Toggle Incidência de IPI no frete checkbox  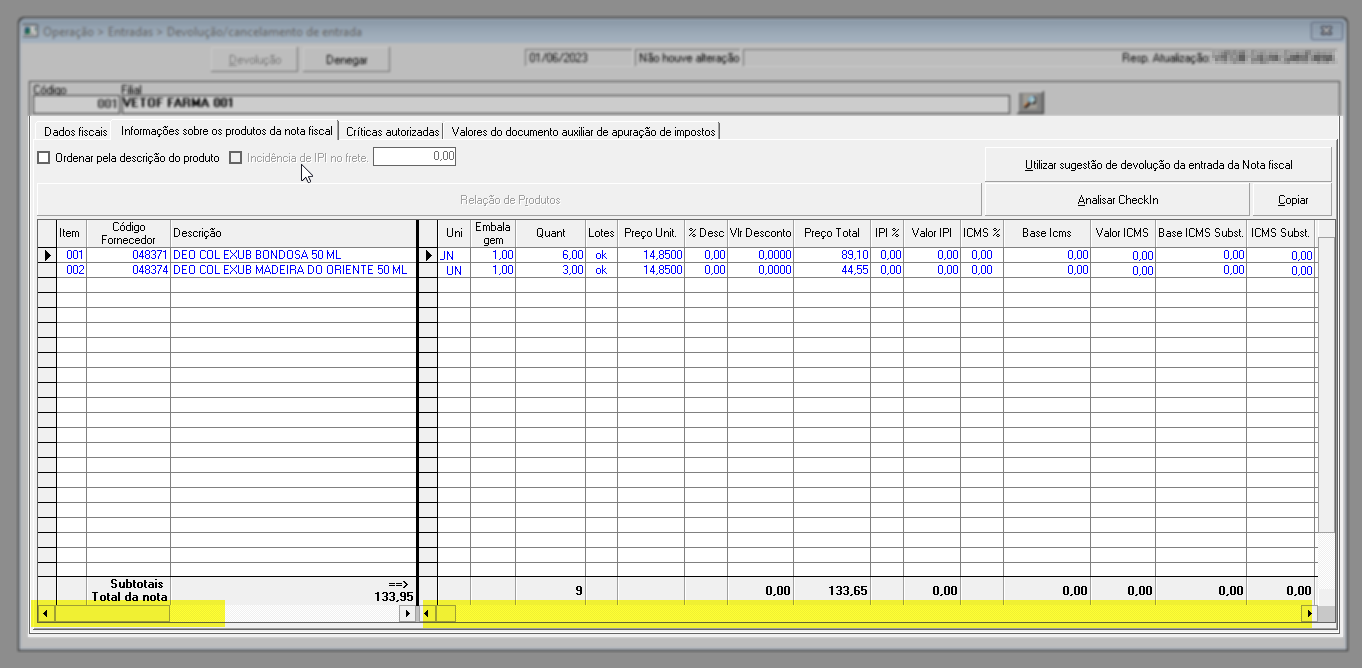click(x=236, y=158)
